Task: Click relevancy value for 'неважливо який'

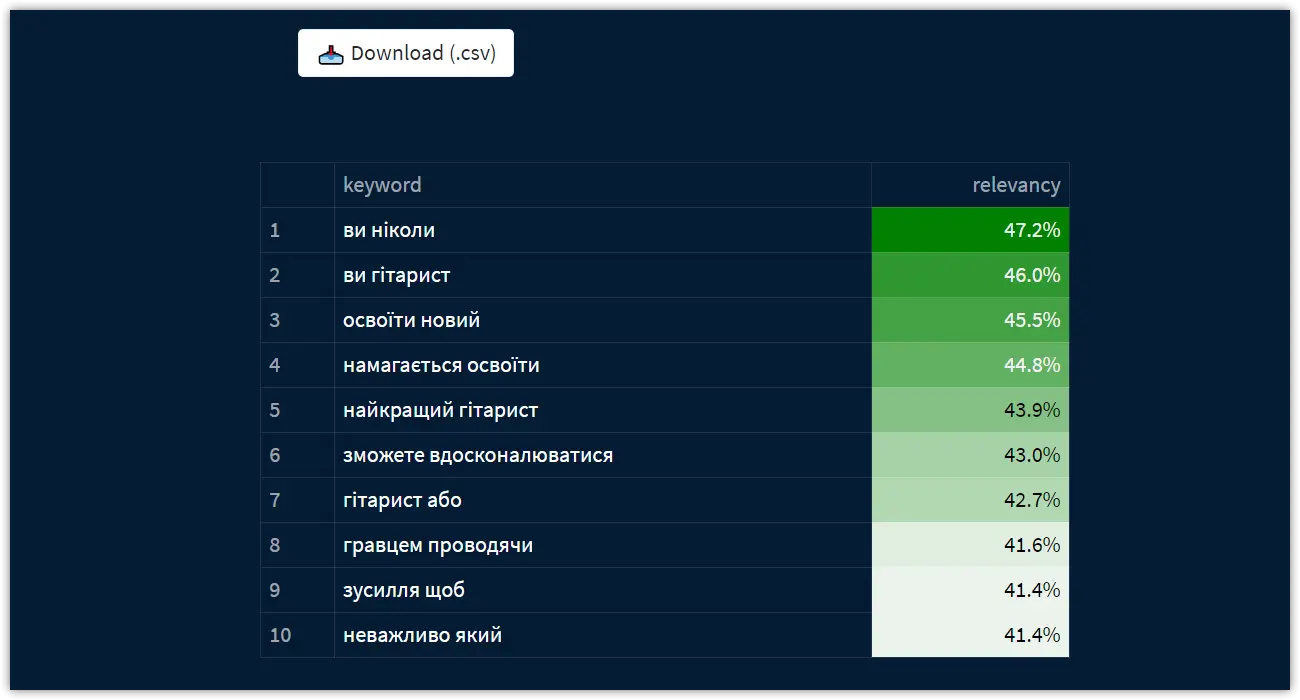Action: (x=970, y=635)
